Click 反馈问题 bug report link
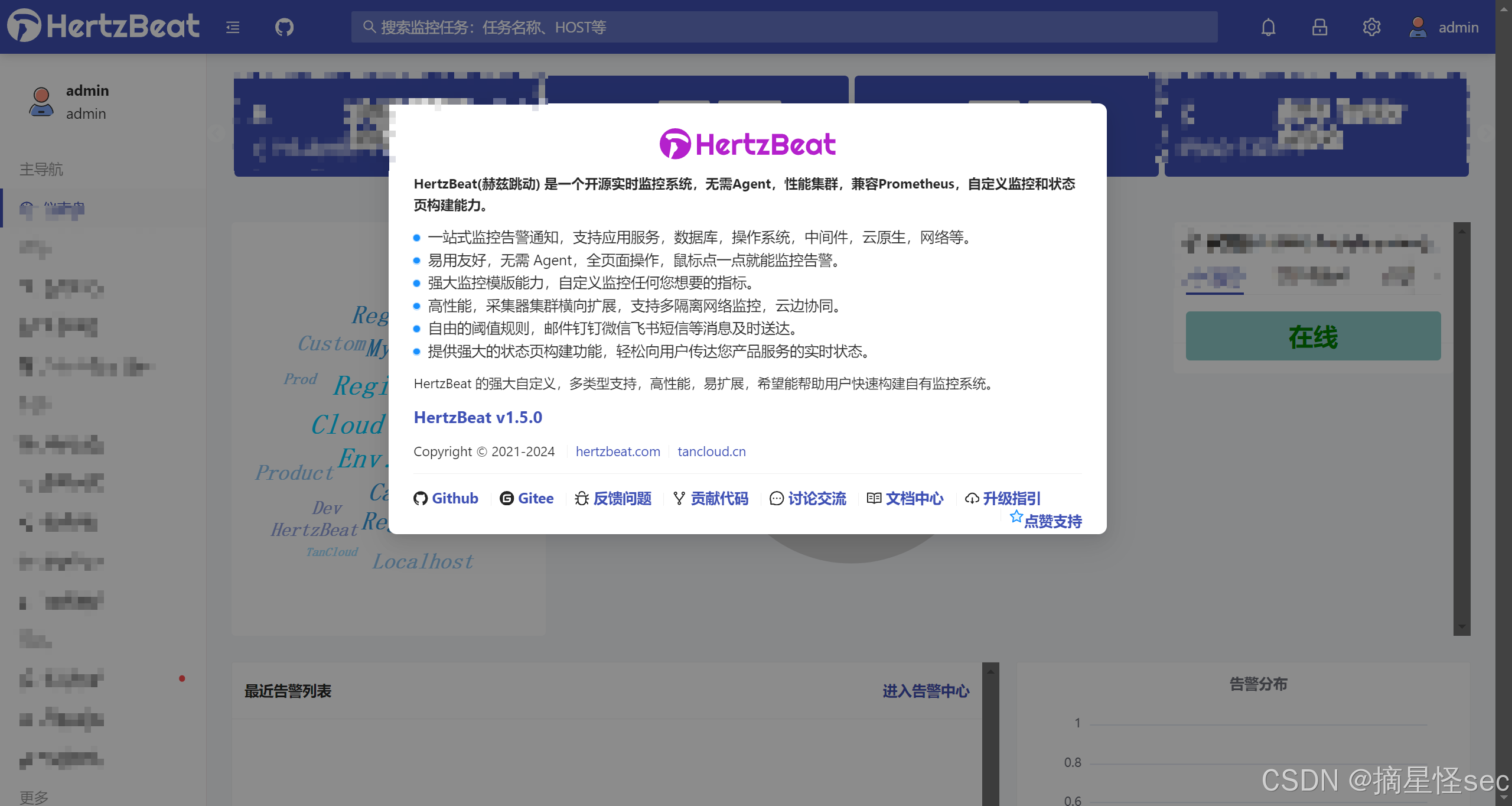Screen dimensions: 1512x806 (614, 498)
